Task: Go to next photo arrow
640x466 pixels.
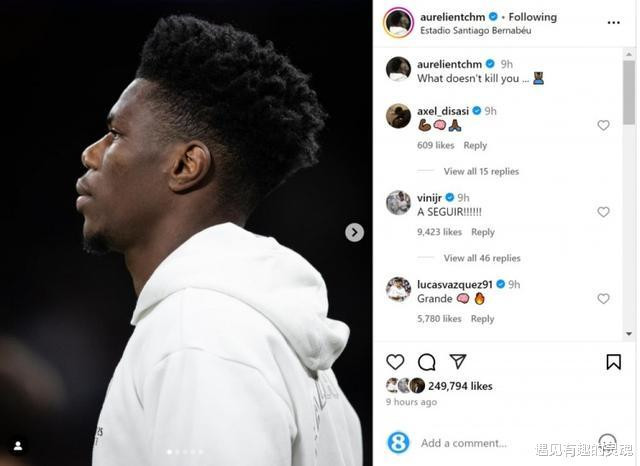Action: (x=354, y=233)
